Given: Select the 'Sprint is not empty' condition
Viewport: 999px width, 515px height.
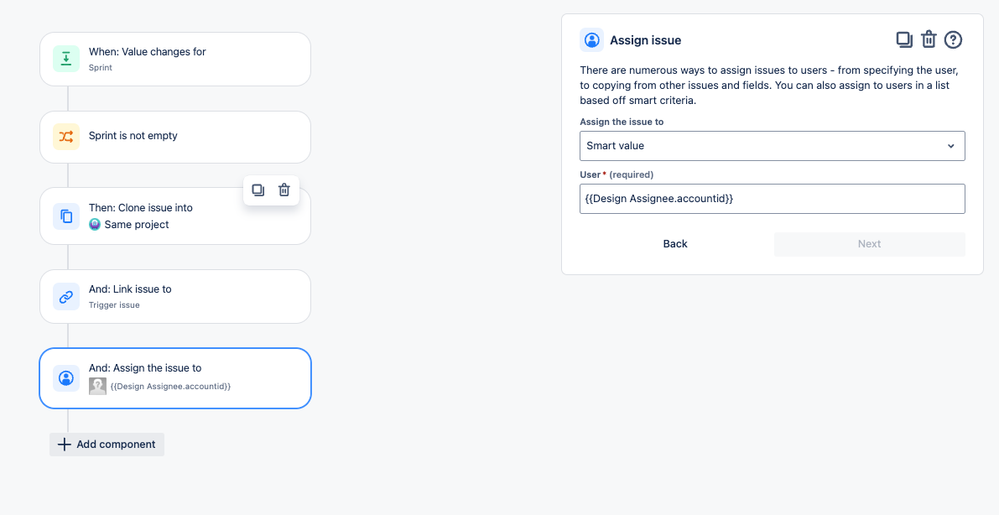Looking at the screenshot, I should point(175,137).
